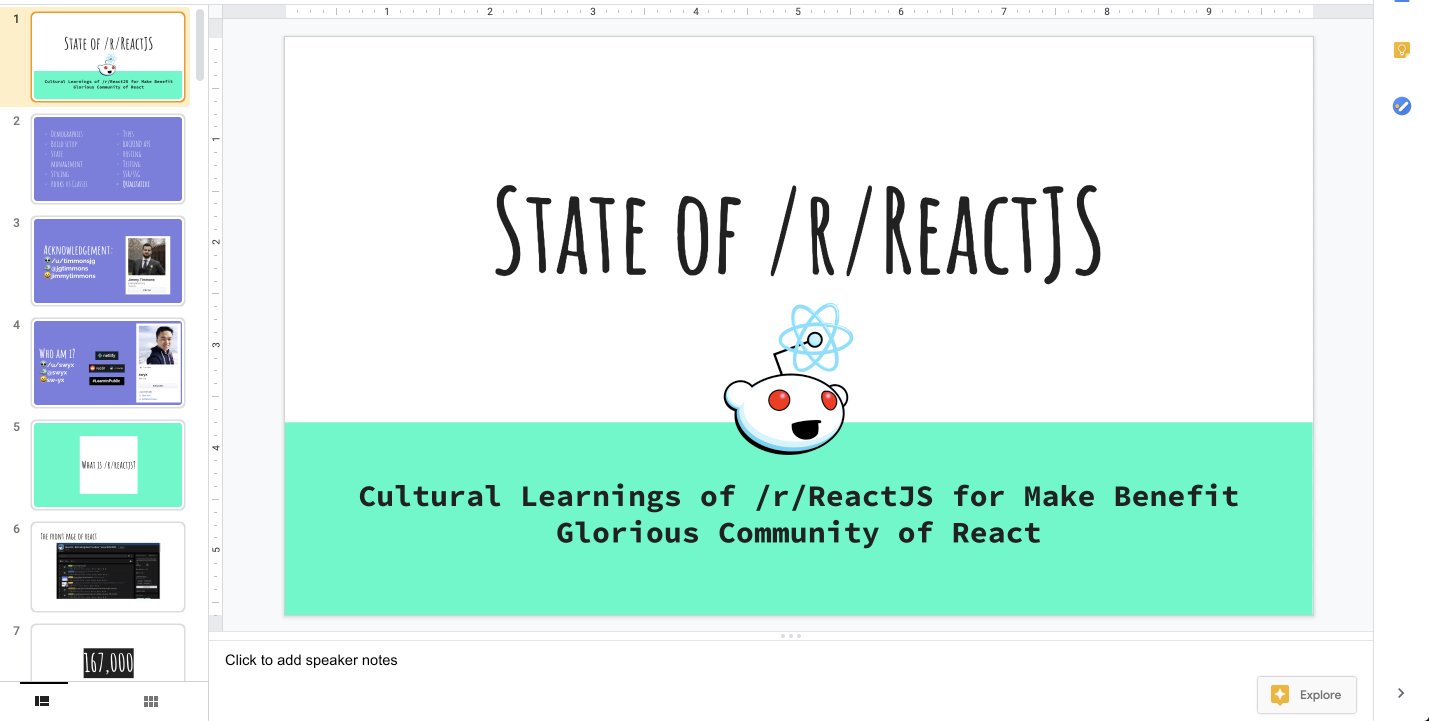Open the Google Keep side panel icon
This screenshot has height=721, width=1429.
point(1402,51)
